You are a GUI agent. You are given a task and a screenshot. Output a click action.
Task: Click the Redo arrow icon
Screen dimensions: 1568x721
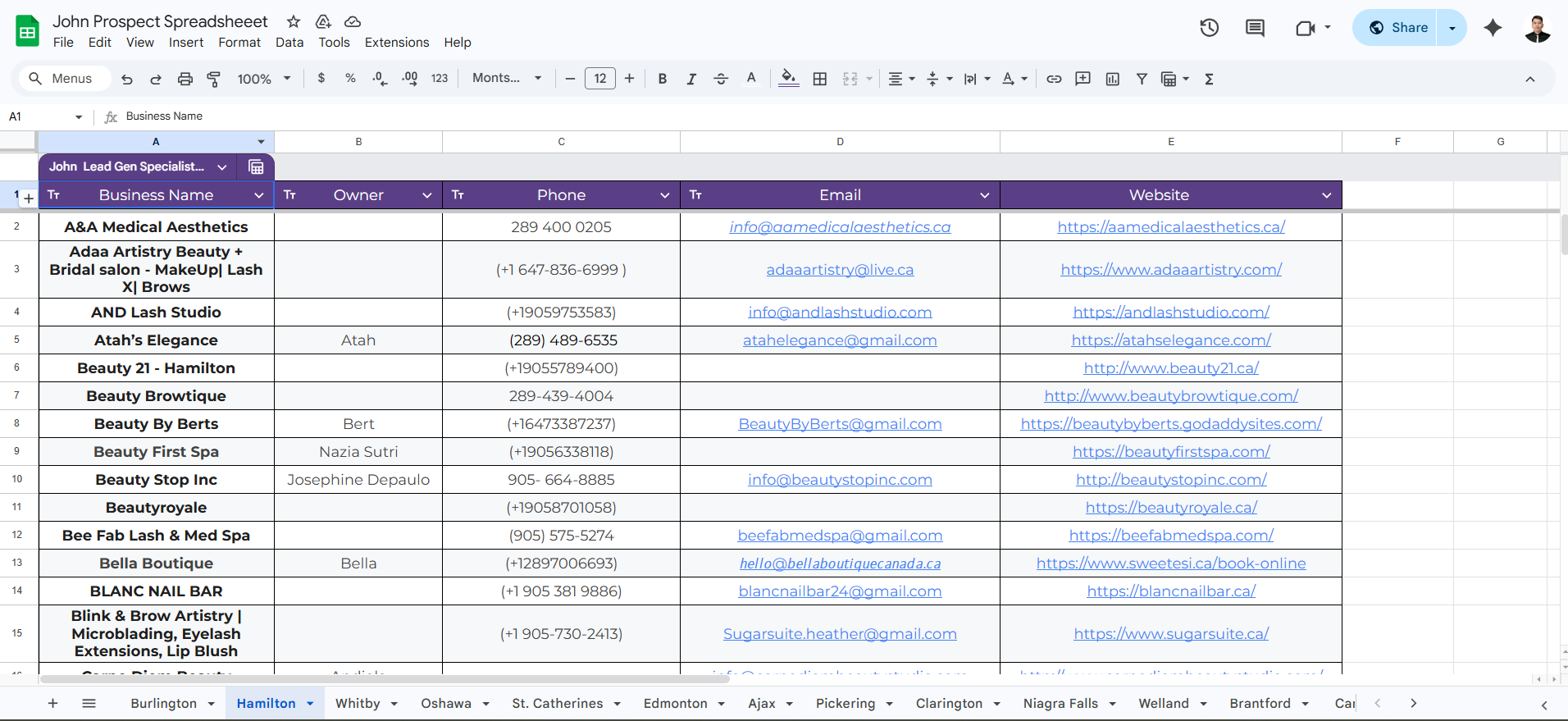156,79
